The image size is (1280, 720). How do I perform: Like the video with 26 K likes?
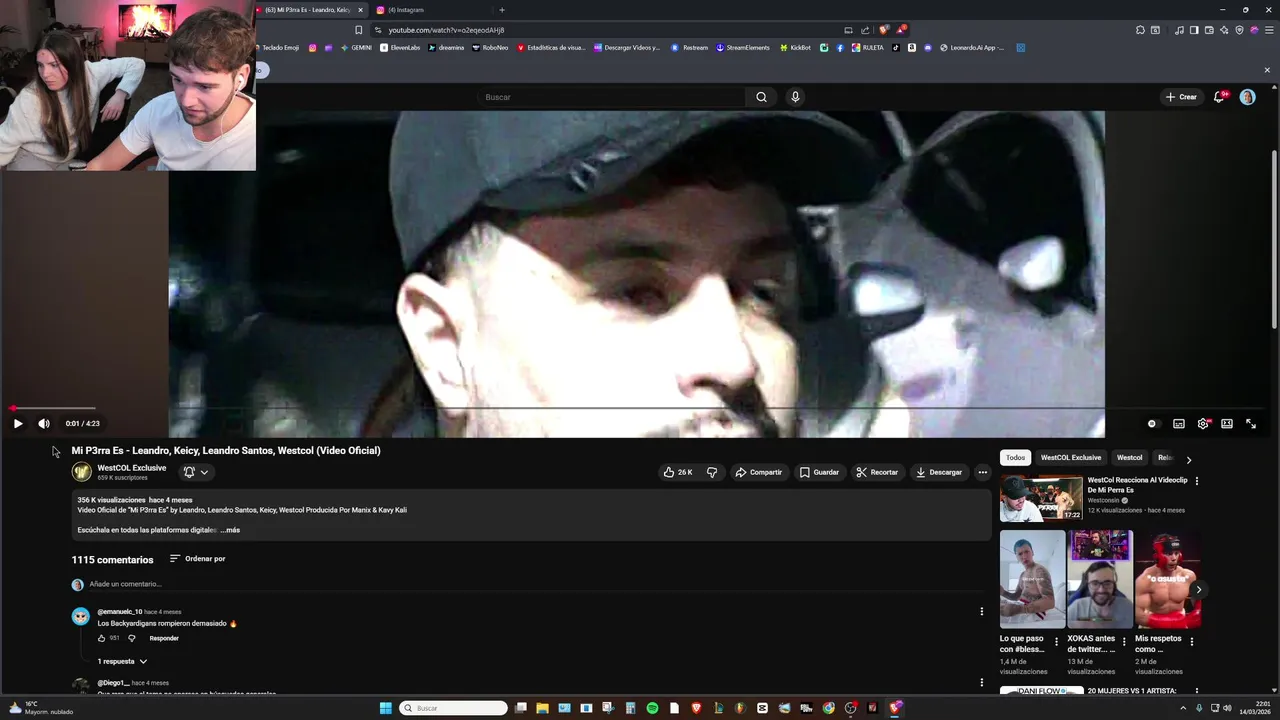pos(678,472)
